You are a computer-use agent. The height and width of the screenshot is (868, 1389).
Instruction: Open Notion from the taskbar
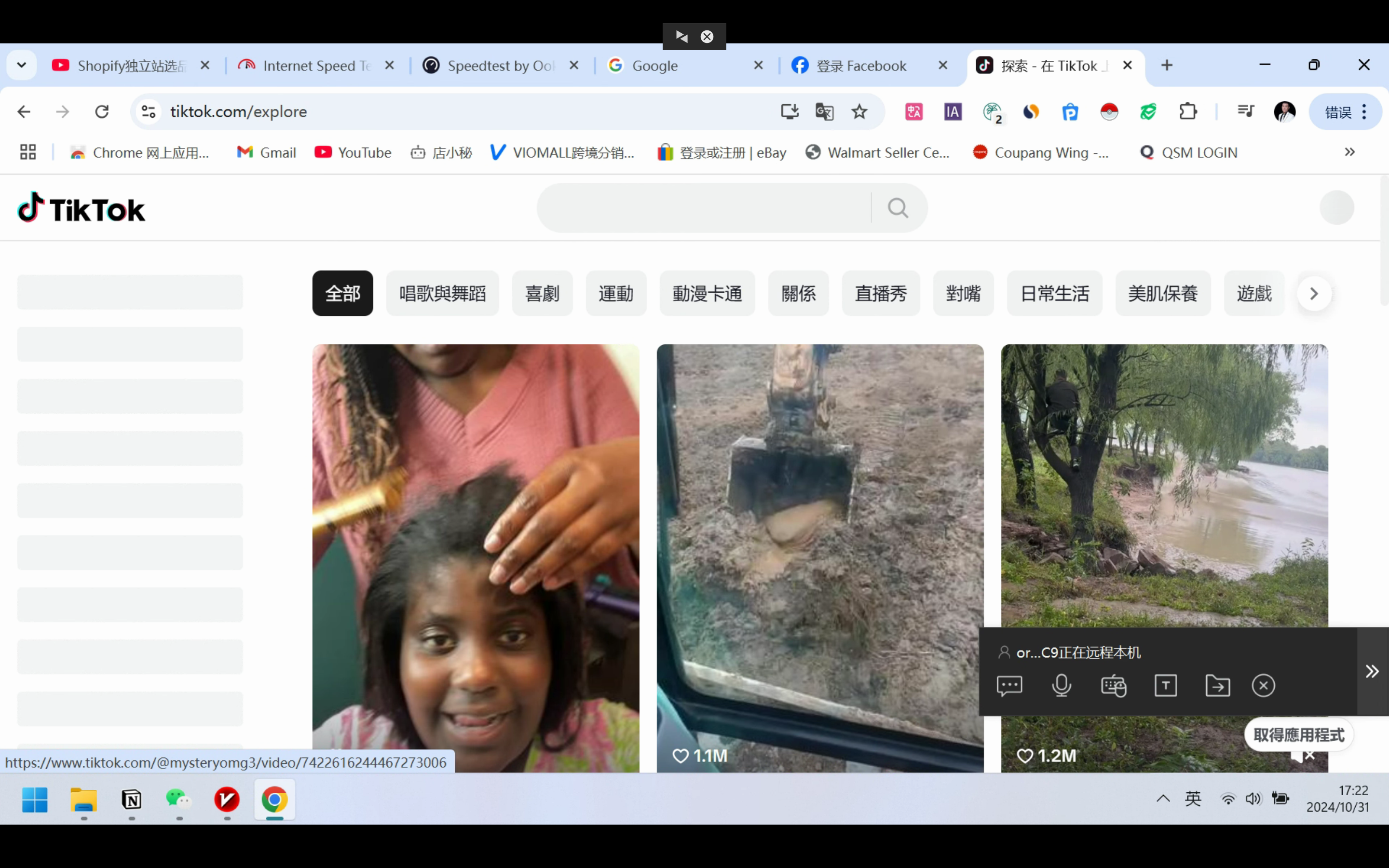[132, 799]
